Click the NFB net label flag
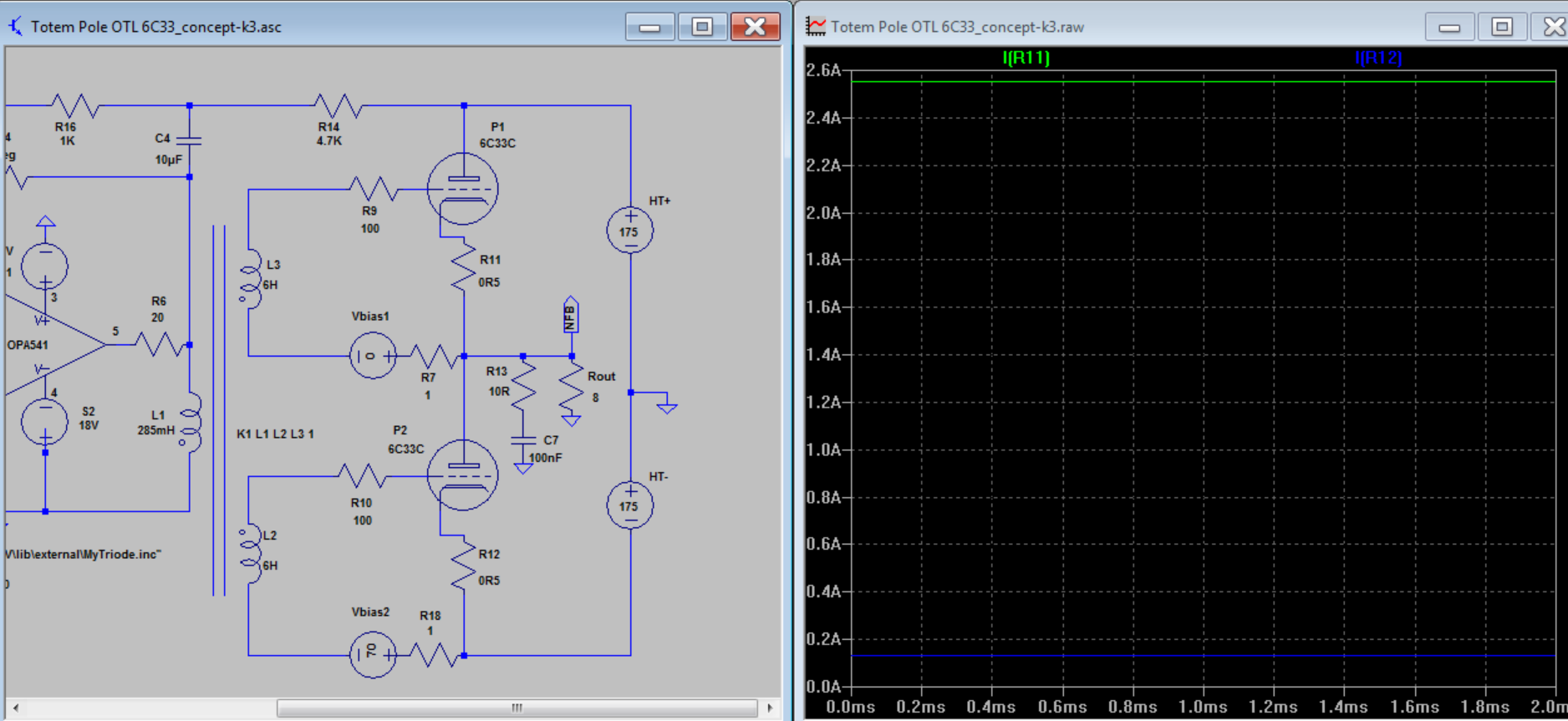The height and width of the screenshot is (721, 1568). click(x=571, y=315)
